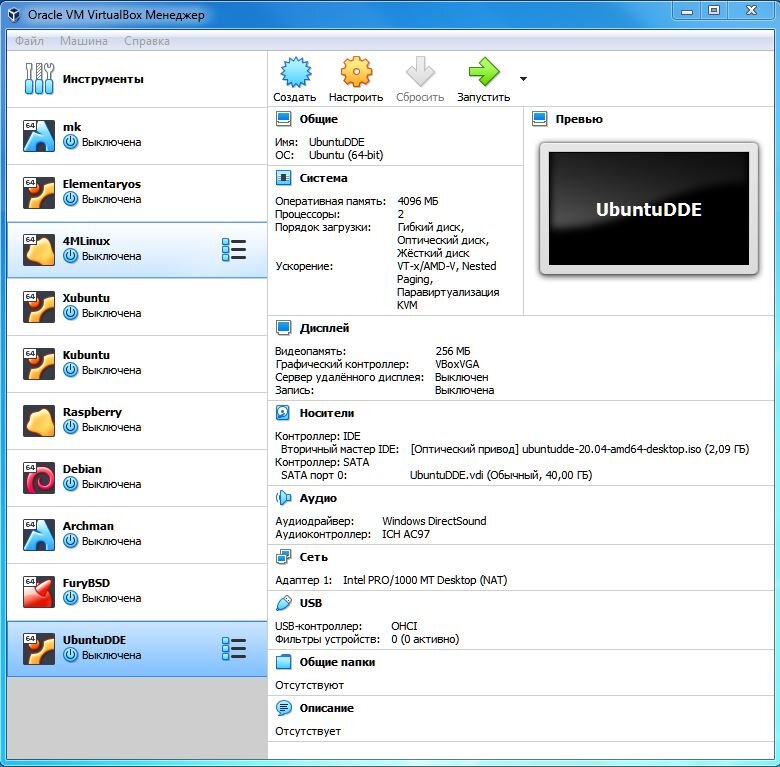Screen dimensions: 780x767
Task: Open the Общие section header link
Action: click(x=318, y=119)
